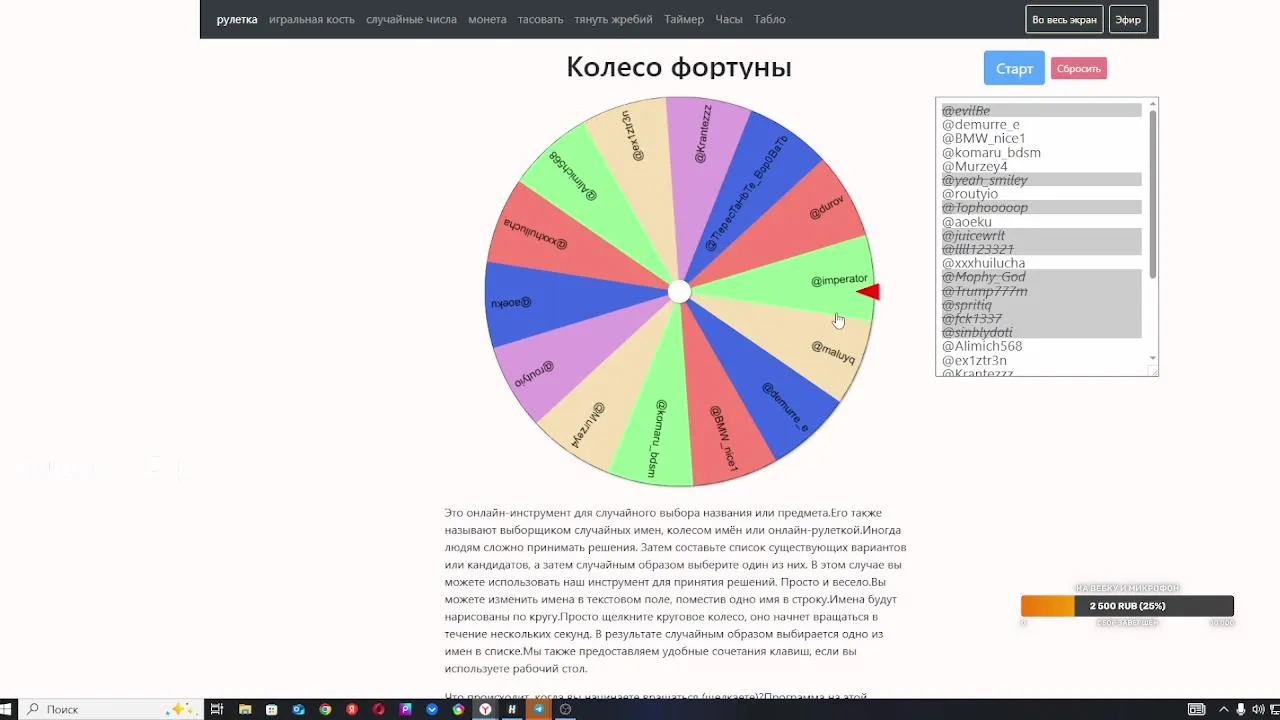
Task: Open Microsoft Store from the taskbar
Action: 272,709
